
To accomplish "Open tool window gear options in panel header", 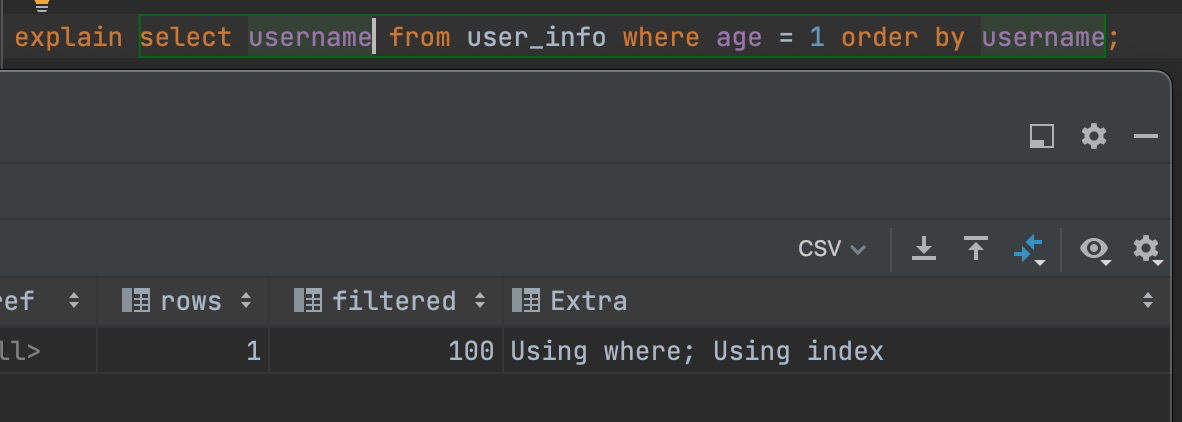I will coord(1094,136).
